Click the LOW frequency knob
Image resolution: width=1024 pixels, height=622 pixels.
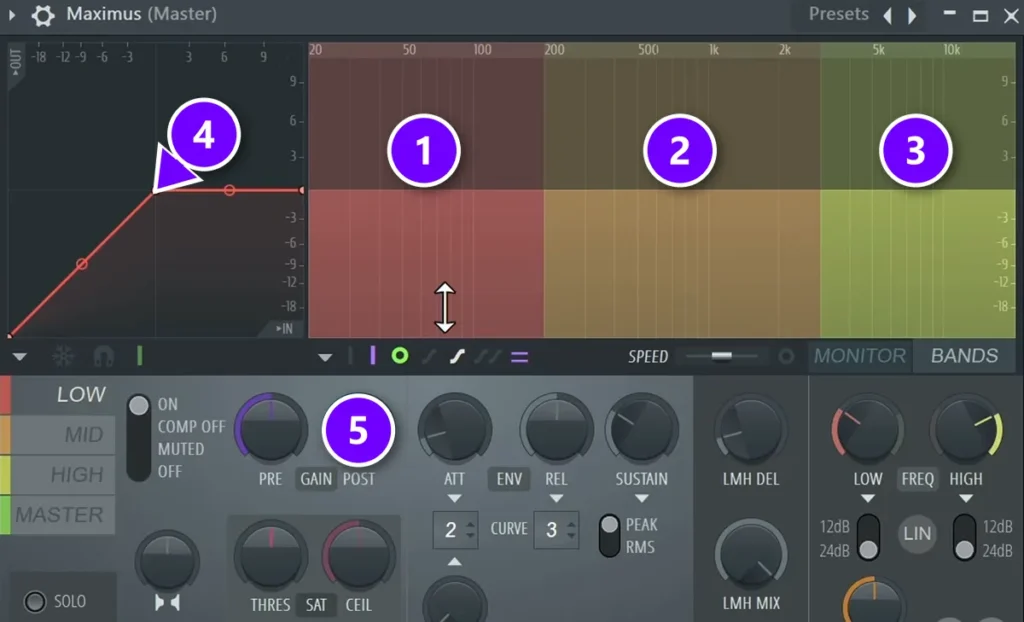click(867, 430)
